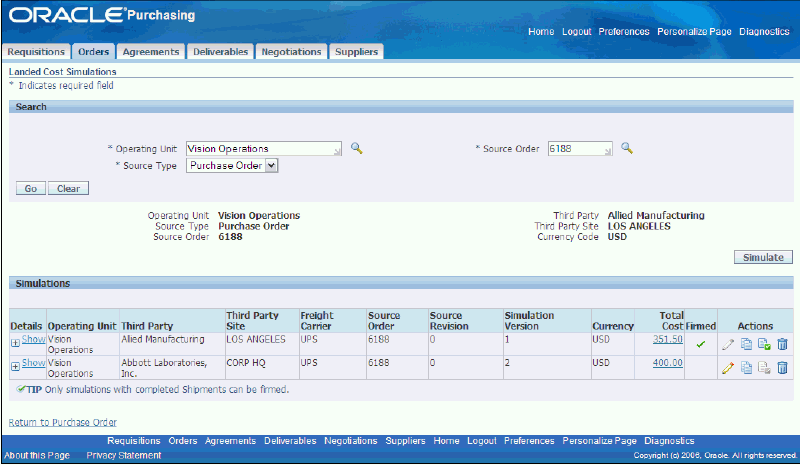Click Preferences in the footer

coord(529,440)
